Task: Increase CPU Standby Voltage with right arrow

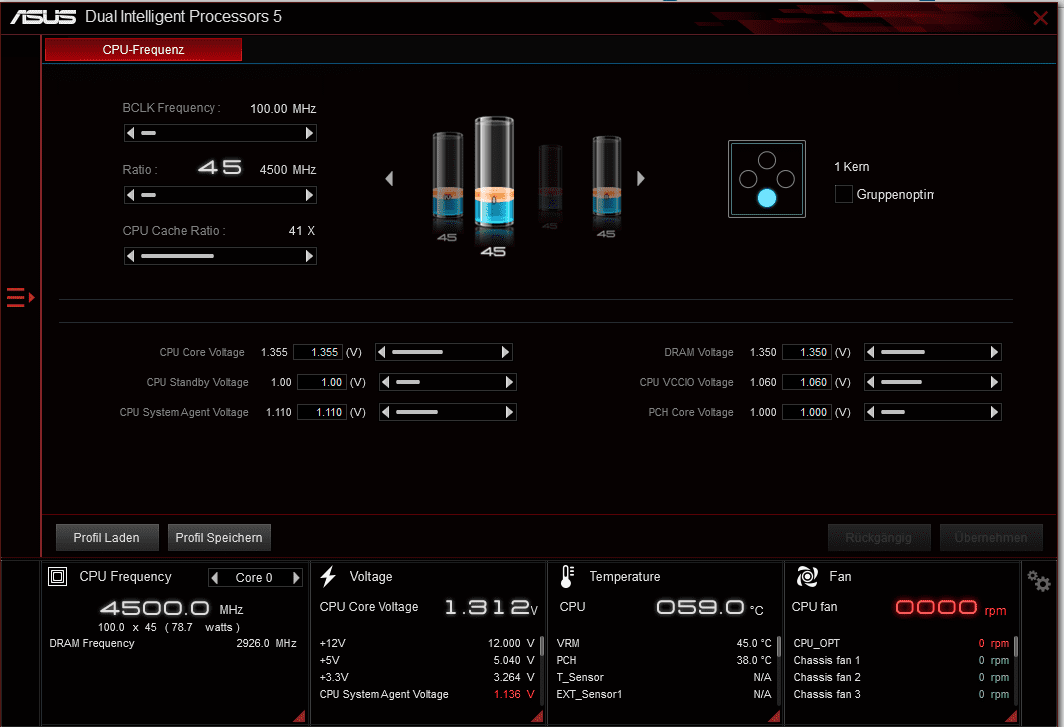Action: pos(509,382)
